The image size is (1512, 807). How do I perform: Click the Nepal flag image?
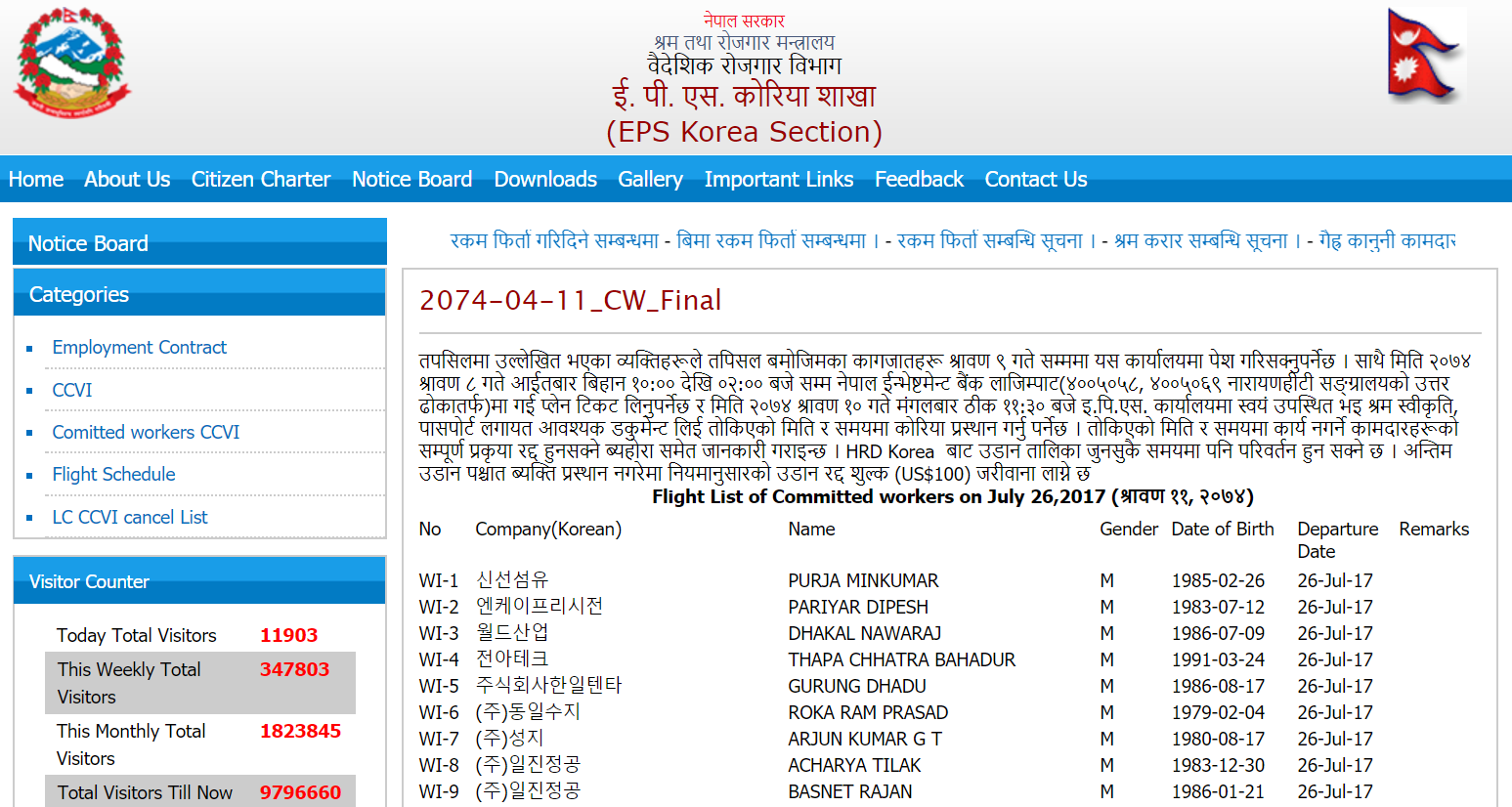(1424, 50)
